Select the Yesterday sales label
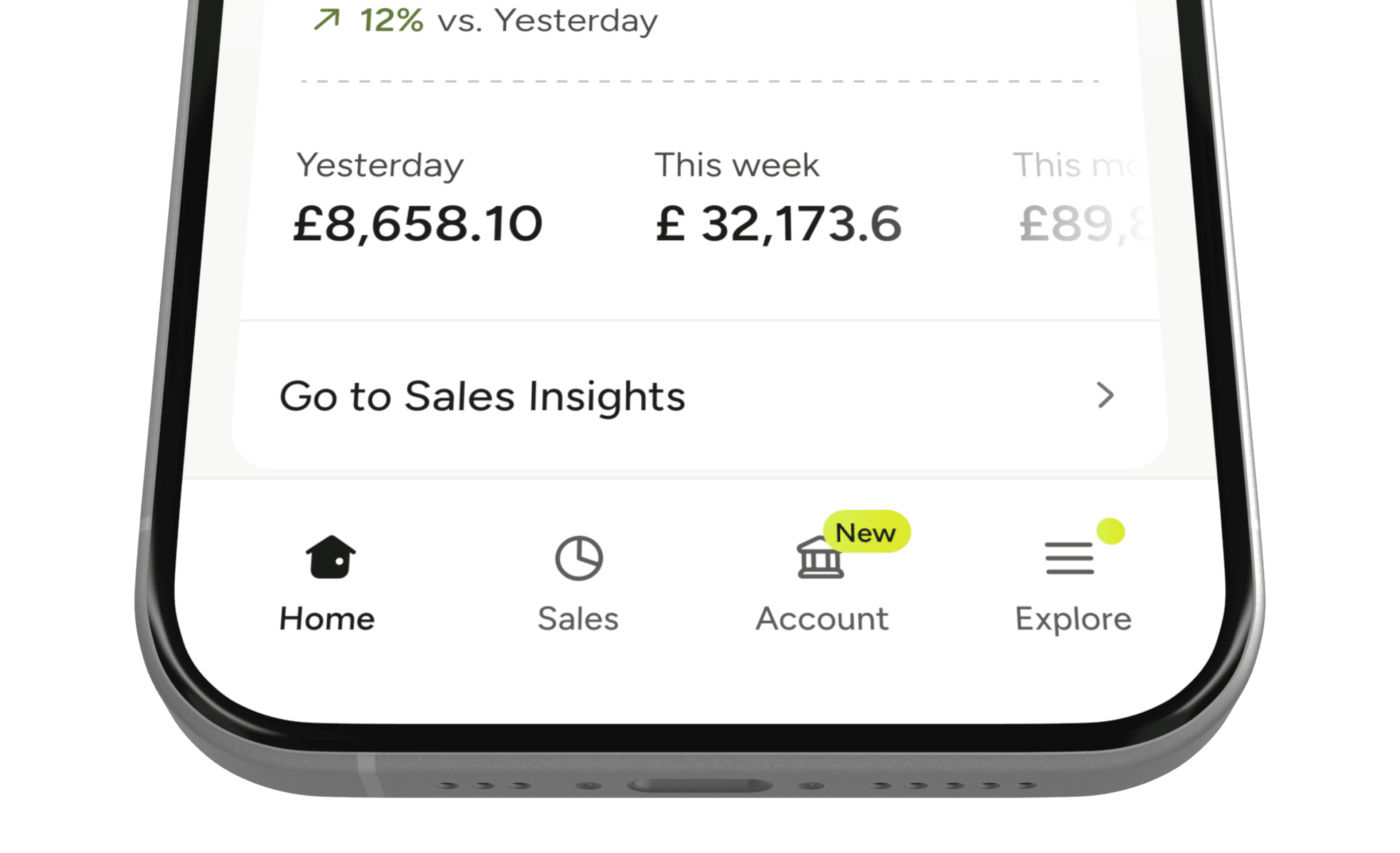1400x853 pixels. tap(380, 166)
